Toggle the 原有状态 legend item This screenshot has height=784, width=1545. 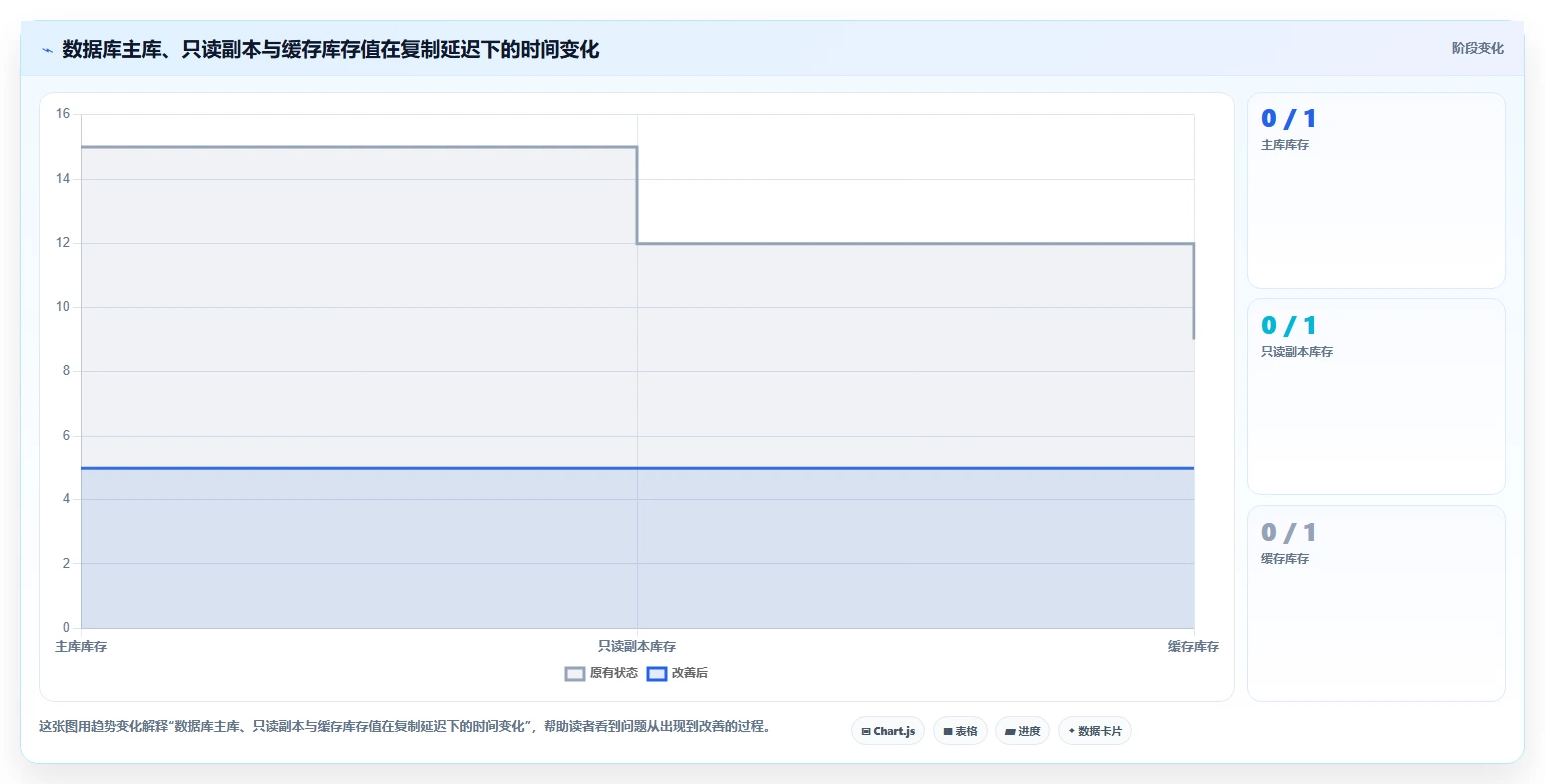click(601, 673)
